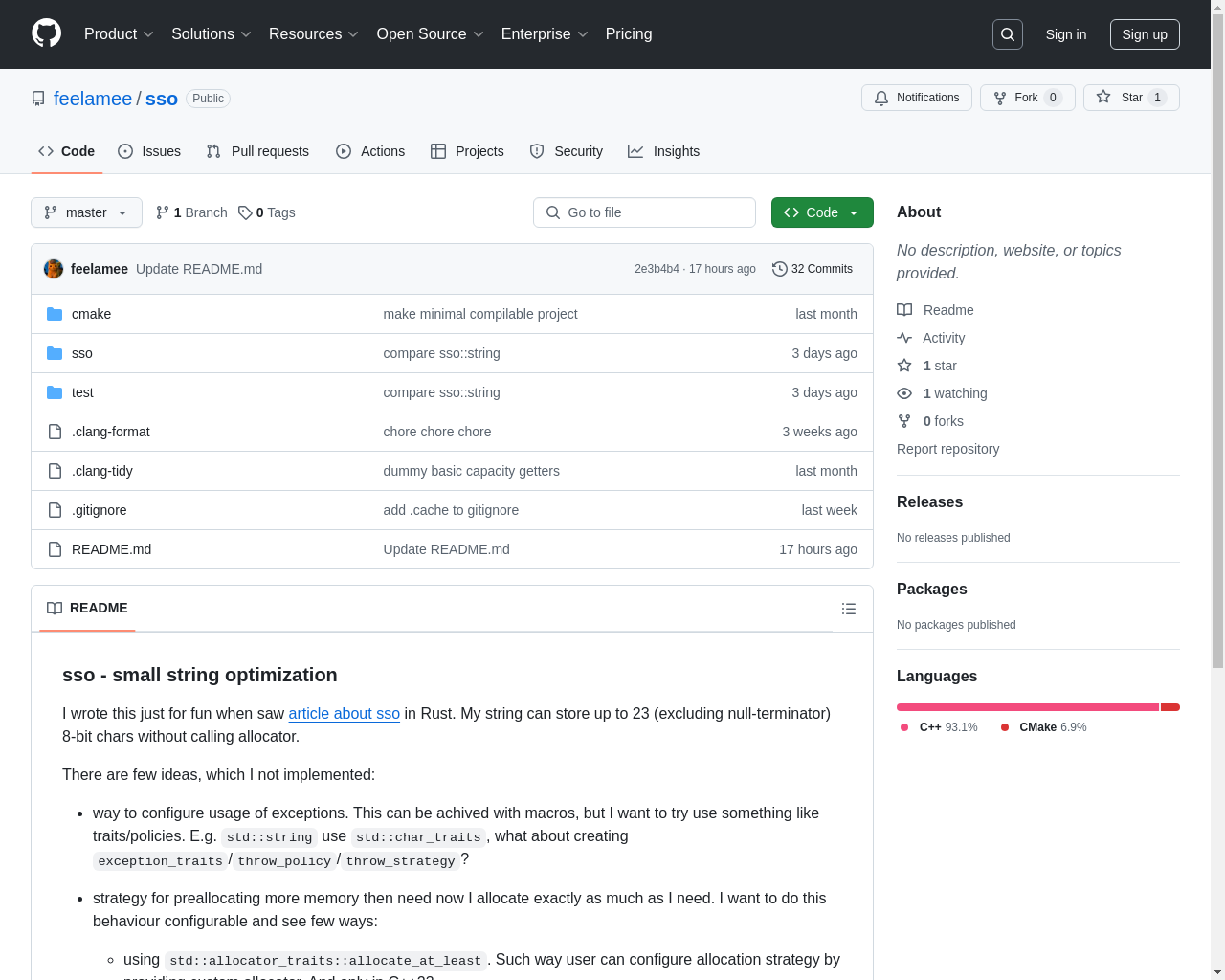1225x980 pixels.
Task: Click the C++ 93.1% language entry
Action: 938,727
